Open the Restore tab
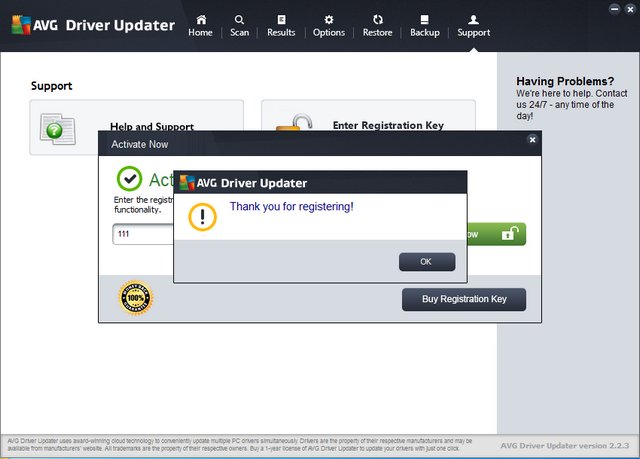Image resolution: width=640 pixels, height=459 pixels. [x=378, y=26]
